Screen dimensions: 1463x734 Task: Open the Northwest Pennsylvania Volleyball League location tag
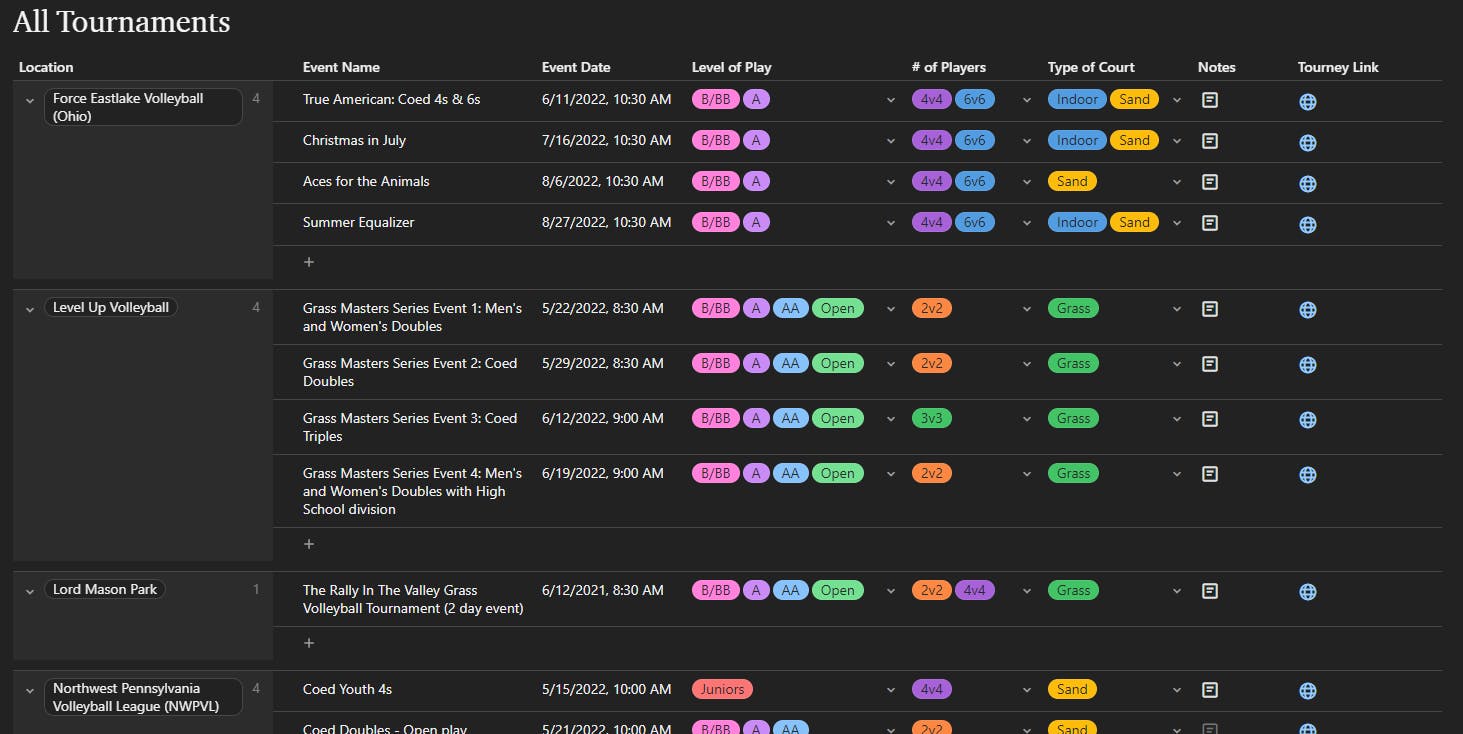[143, 697]
